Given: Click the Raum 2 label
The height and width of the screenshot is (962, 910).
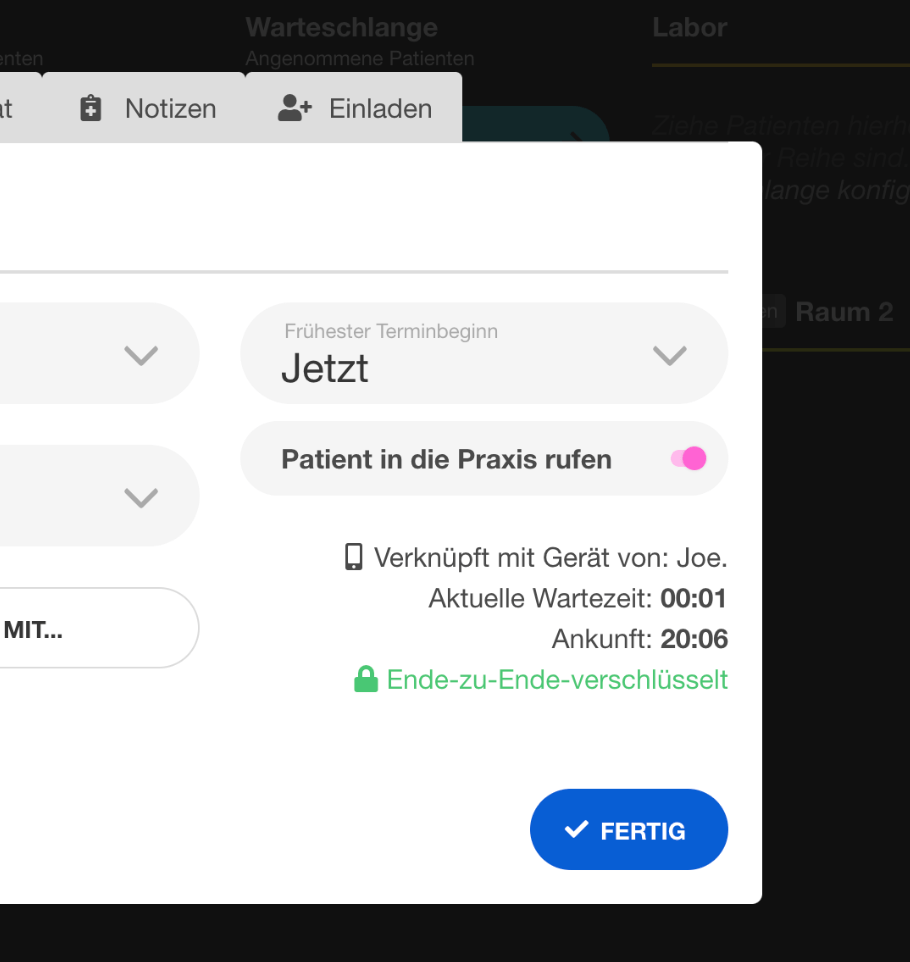Looking at the screenshot, I should [844, 312].
